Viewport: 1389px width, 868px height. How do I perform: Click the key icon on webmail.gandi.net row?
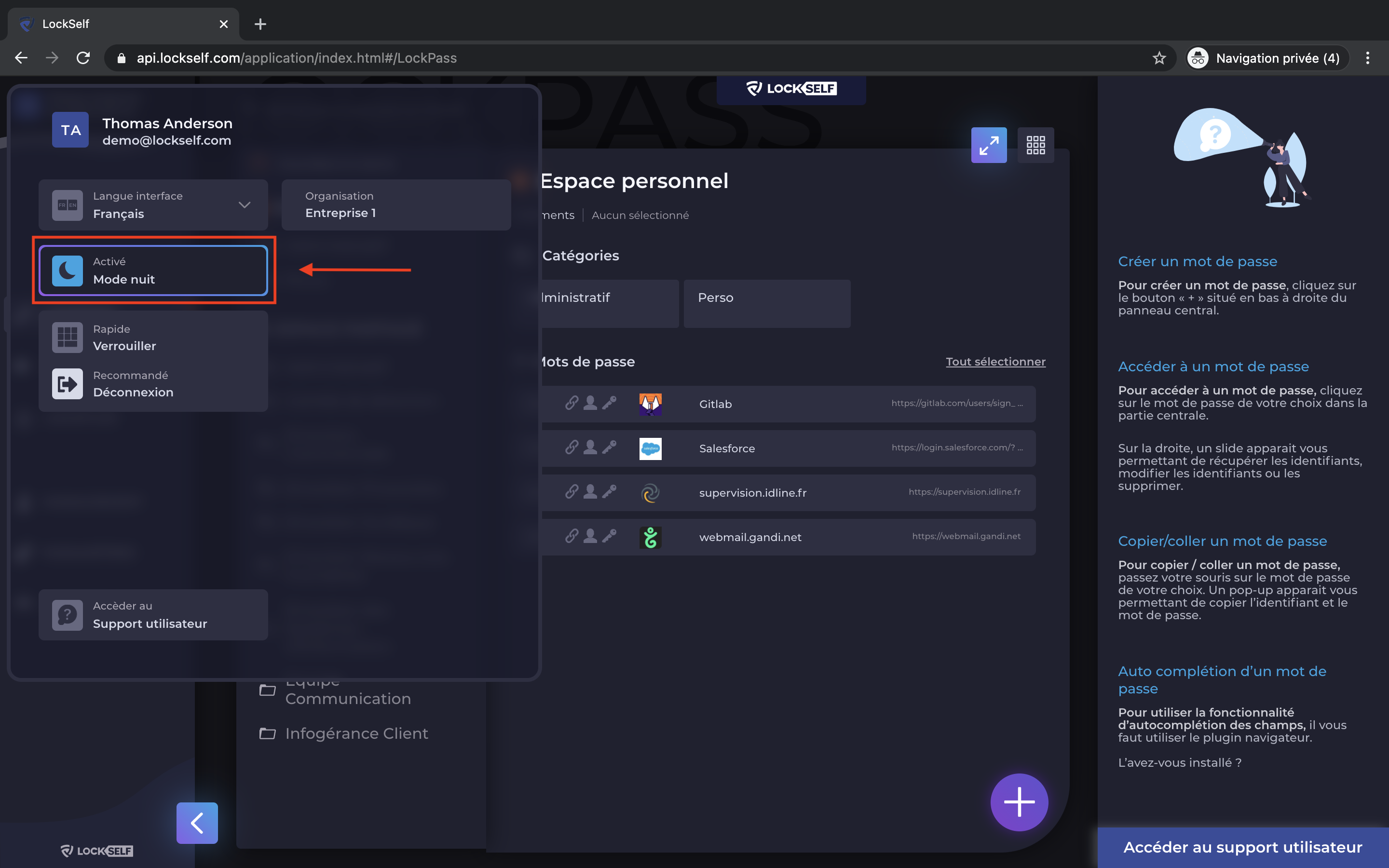(609, 536)
